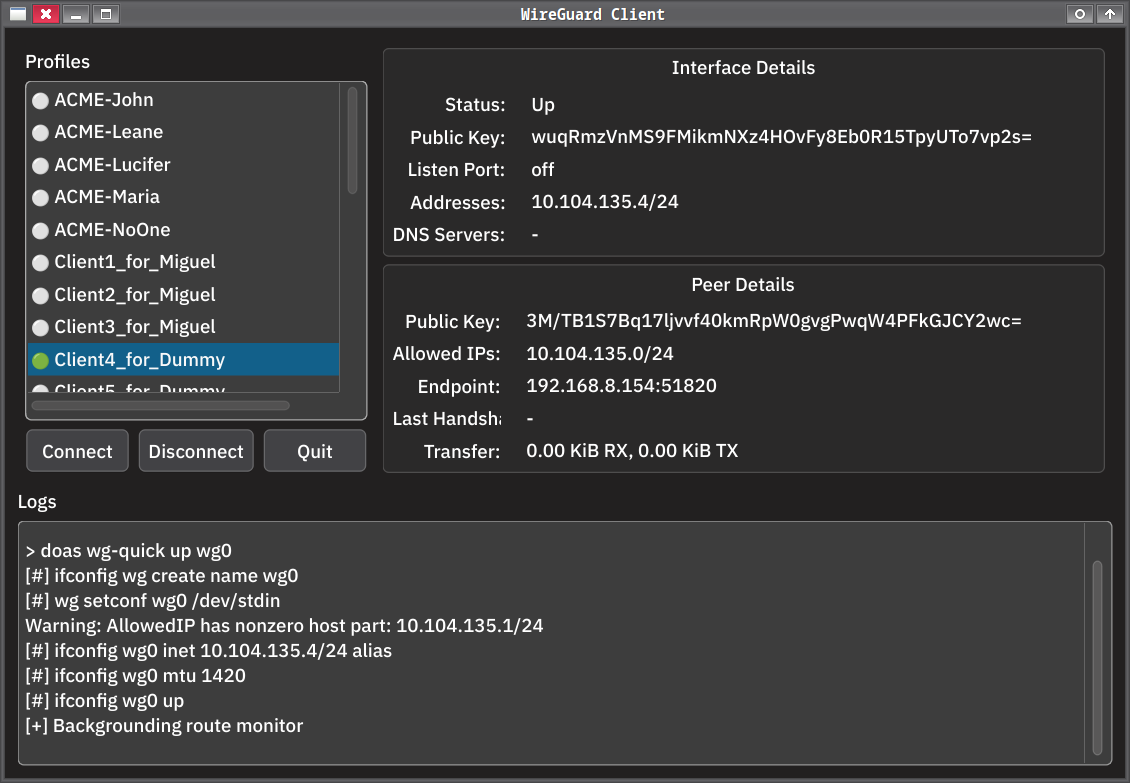Click the endpoint 192.168.8.154:51820
The height and width of the screenshot is (783, 1130).
click(x=621, y=386)
